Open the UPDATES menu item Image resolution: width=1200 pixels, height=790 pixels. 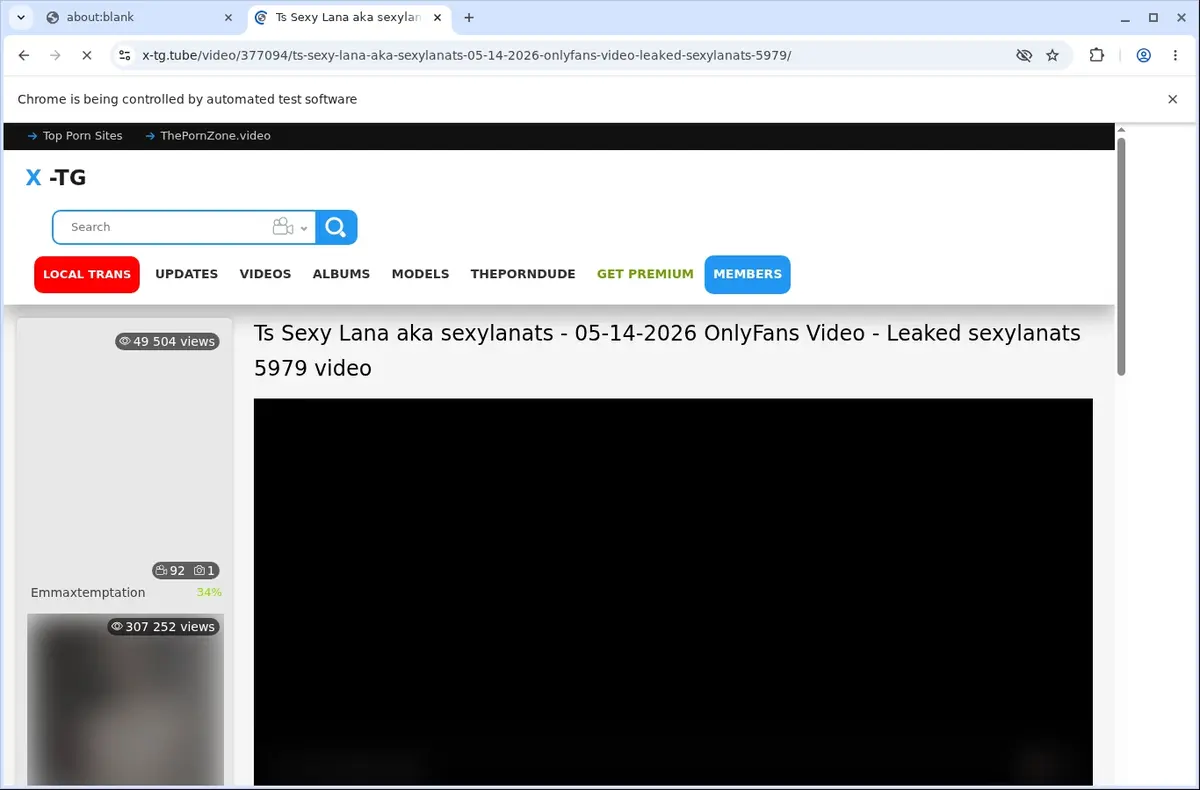[187, 274]
